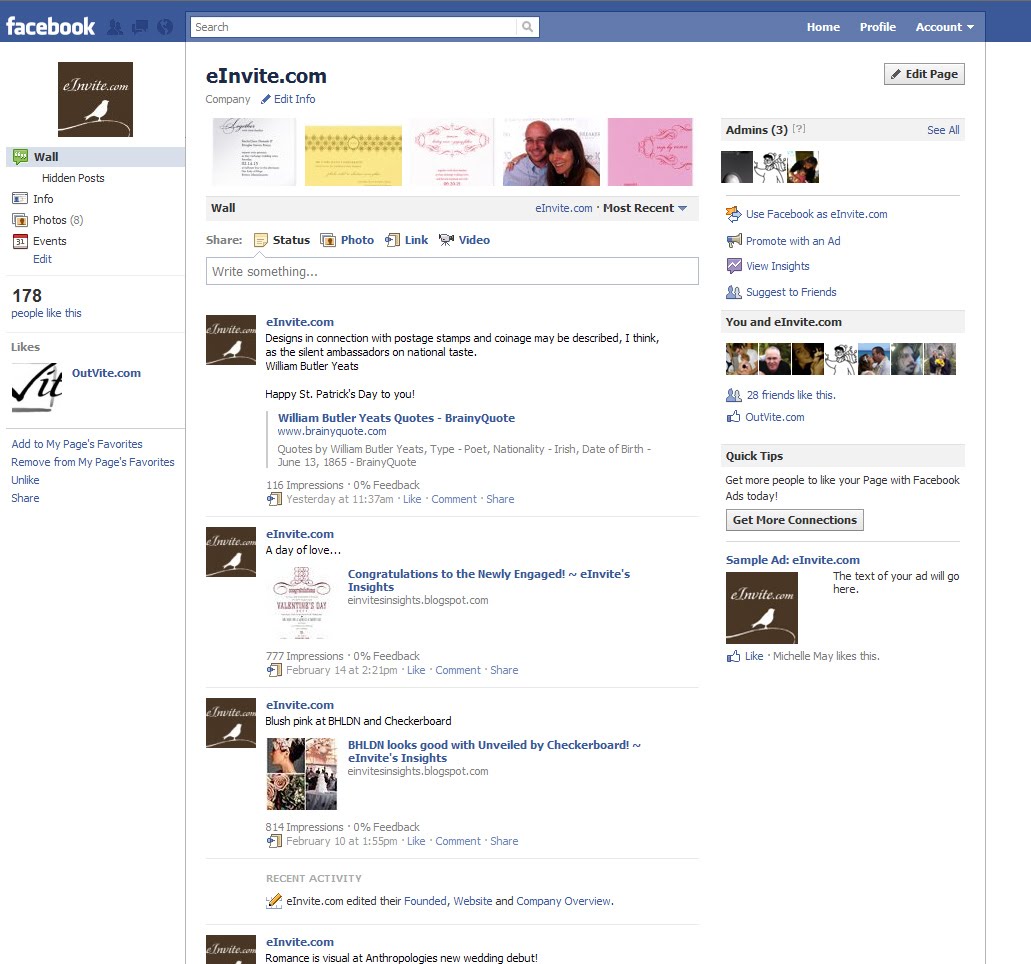Click the Promote with an Ad megaphone icon
Screen dimensions: 1031x964
(734, 241)
